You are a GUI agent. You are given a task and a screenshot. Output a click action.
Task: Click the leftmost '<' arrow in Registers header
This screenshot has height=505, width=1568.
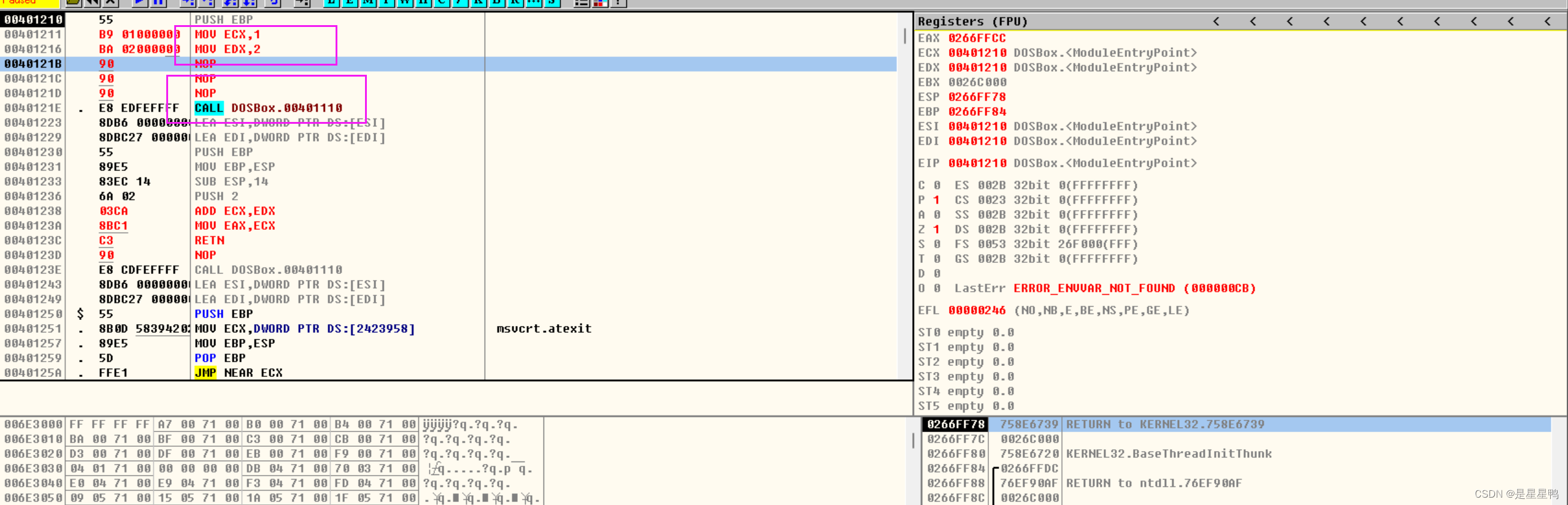pyautogui.click(x=1216, y=21)
